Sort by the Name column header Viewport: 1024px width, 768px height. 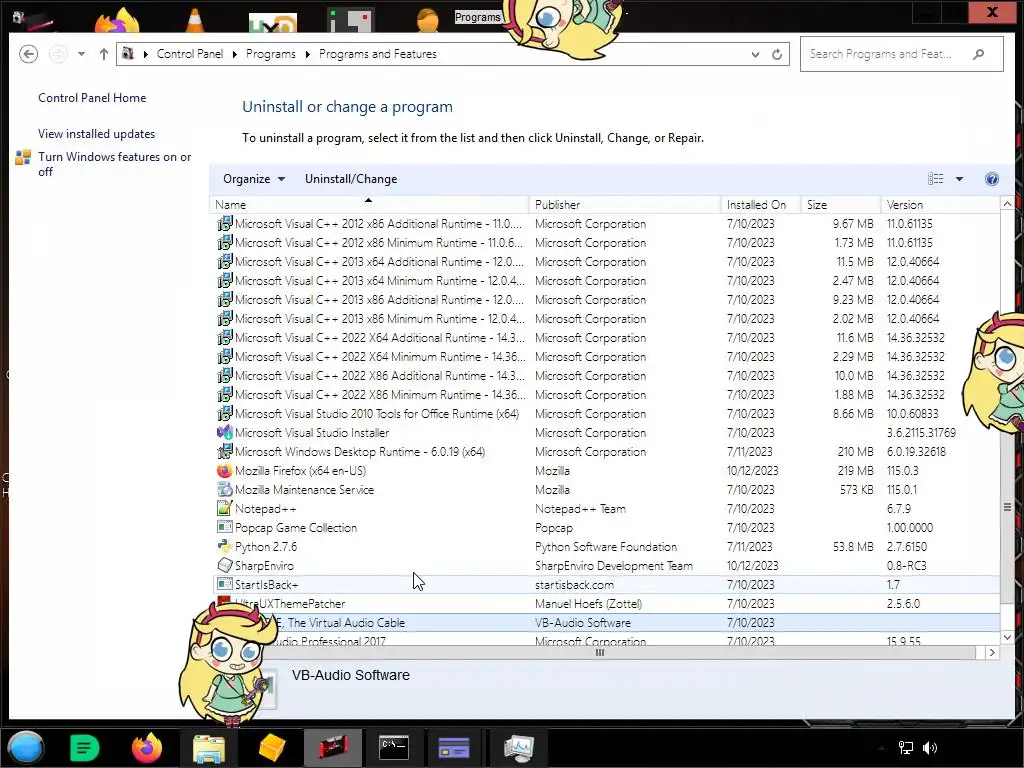tap(370, 204)
